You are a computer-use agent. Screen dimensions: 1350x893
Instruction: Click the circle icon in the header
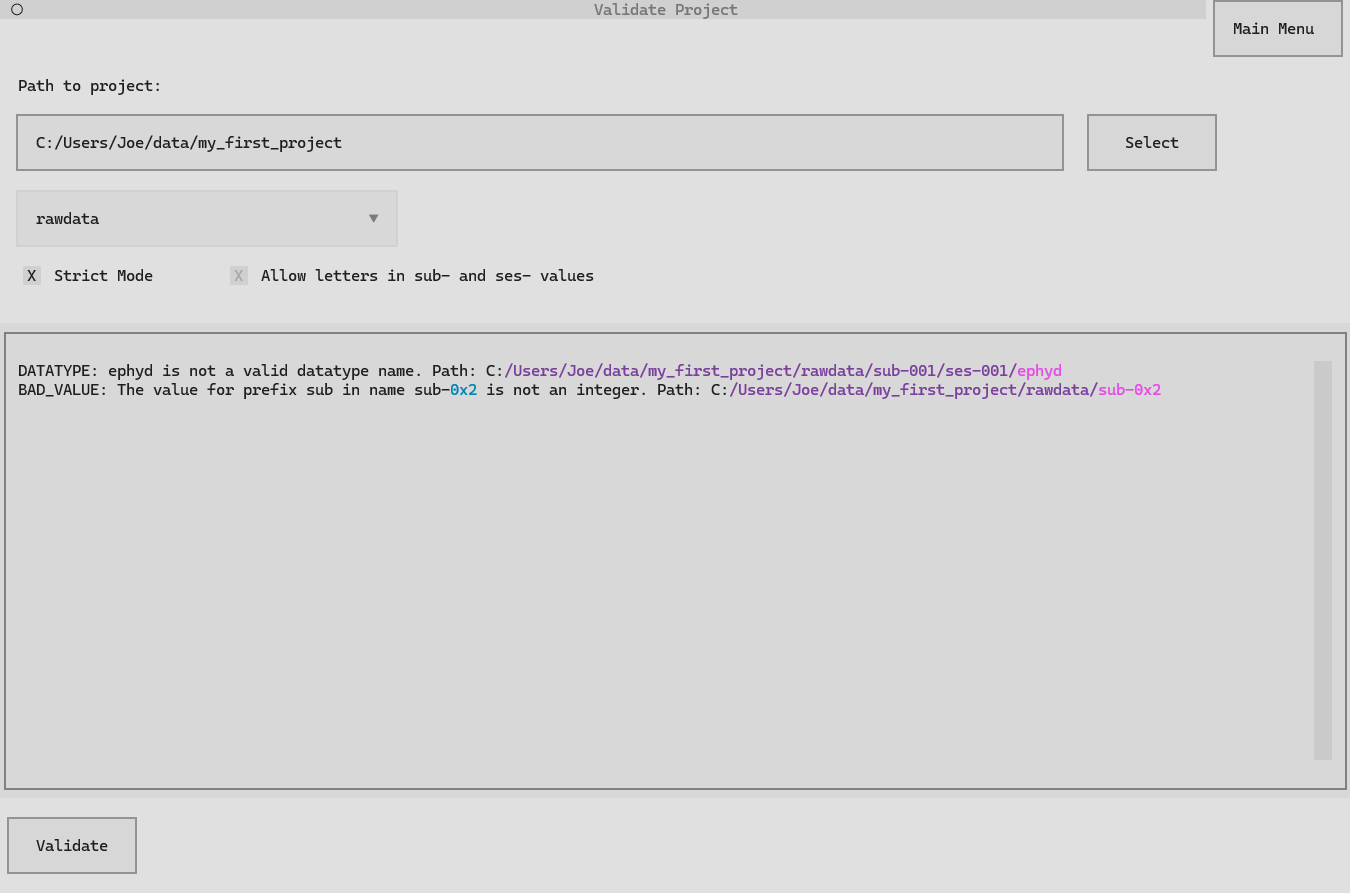17,9
